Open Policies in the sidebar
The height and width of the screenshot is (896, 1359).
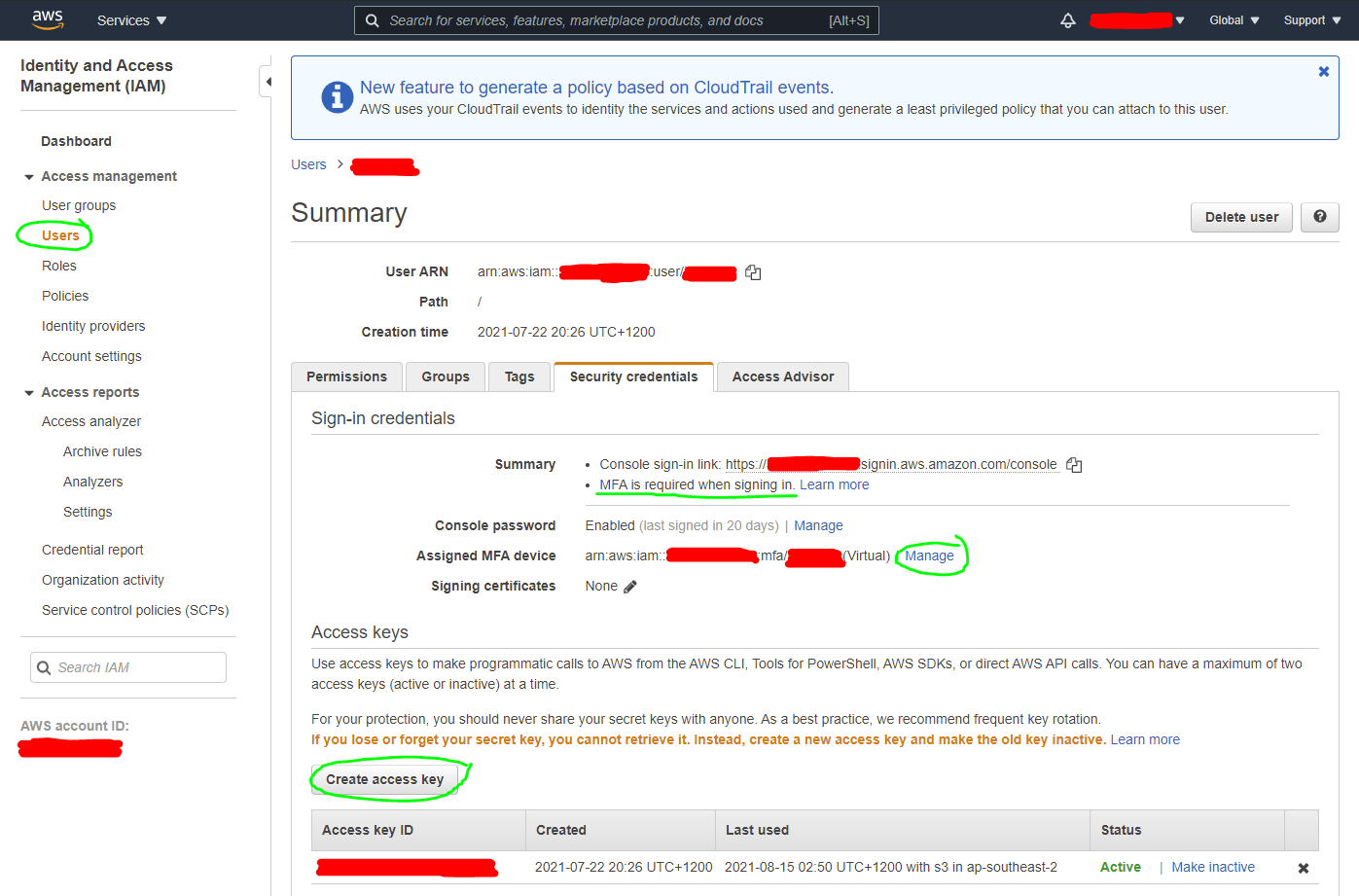65,296
